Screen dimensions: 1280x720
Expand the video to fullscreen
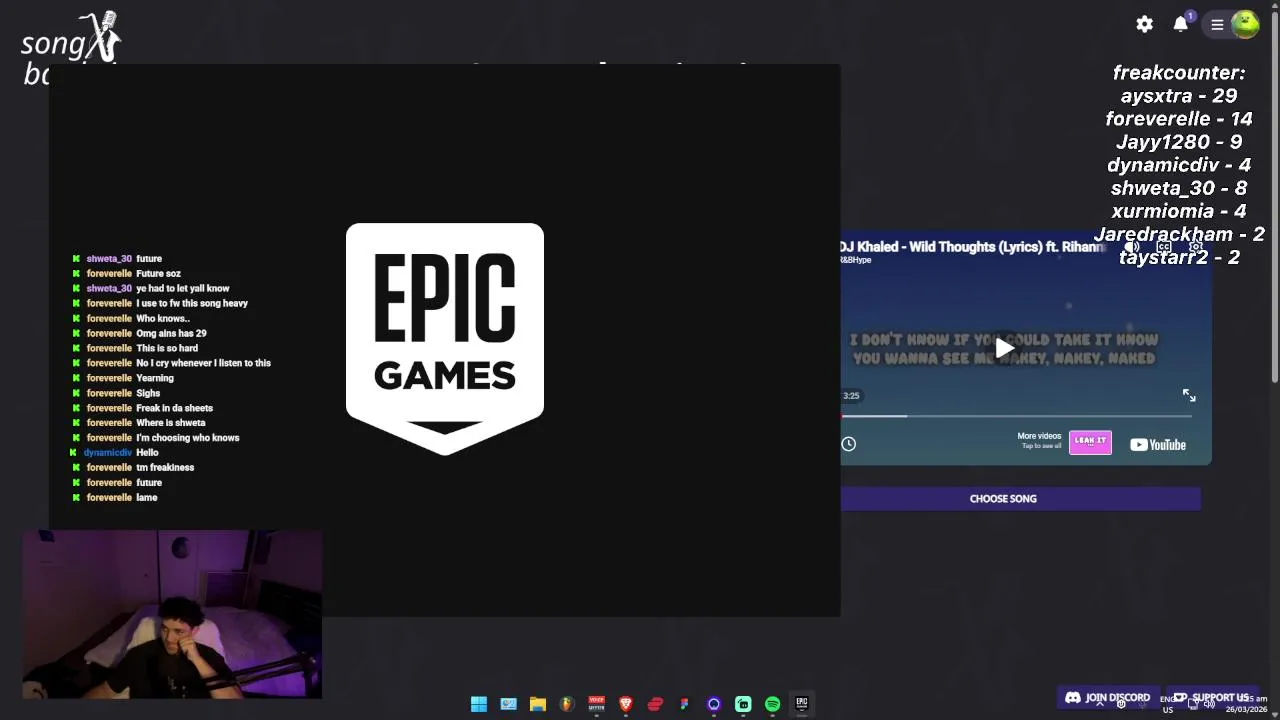(1189, 396)
